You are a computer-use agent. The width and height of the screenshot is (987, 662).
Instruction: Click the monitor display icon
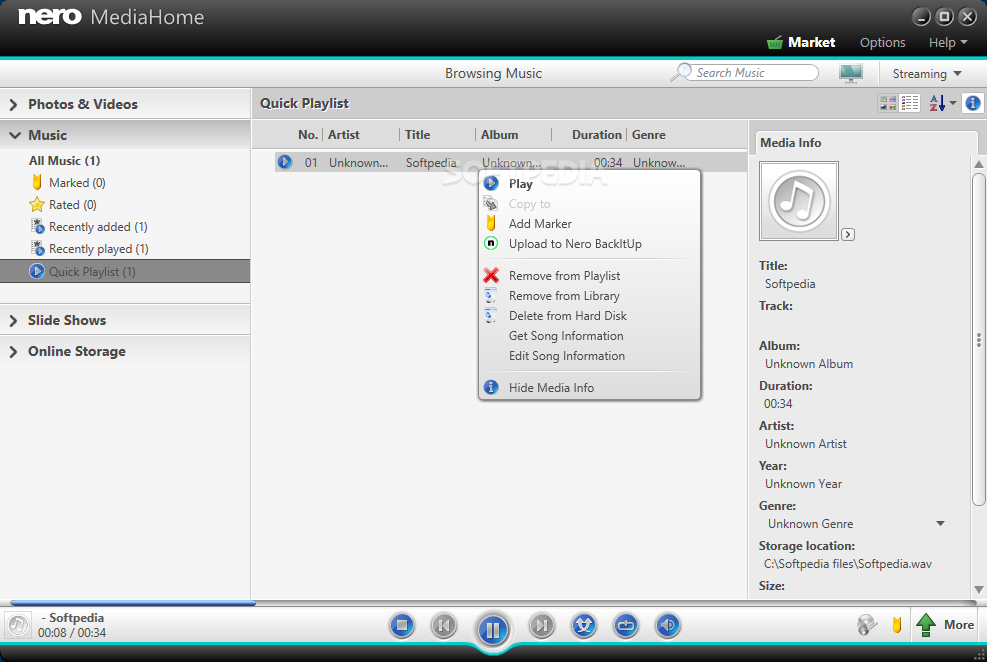(x=851, y=74)
